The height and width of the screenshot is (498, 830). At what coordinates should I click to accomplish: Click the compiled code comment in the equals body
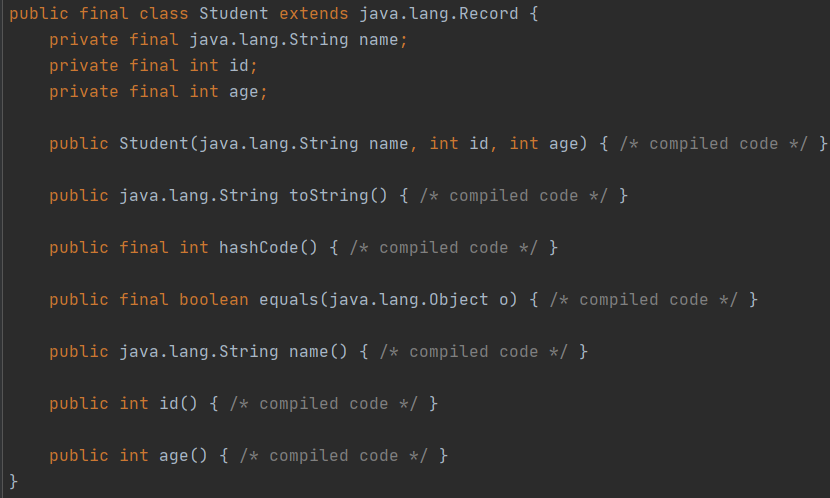[x=644, y=300]
